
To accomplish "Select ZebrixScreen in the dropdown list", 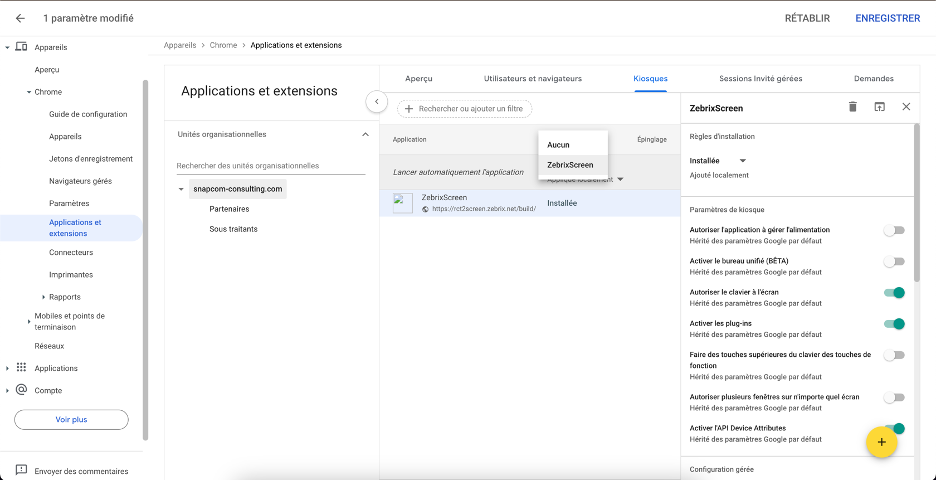I will [571, 165].
